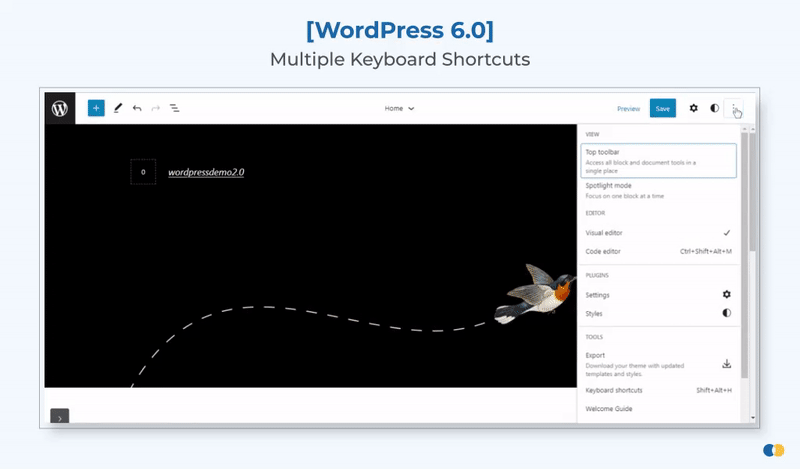Open the WordPress logo dashboard menu
The width and height of the screenshot is (800, 469).
pos(60,108)
